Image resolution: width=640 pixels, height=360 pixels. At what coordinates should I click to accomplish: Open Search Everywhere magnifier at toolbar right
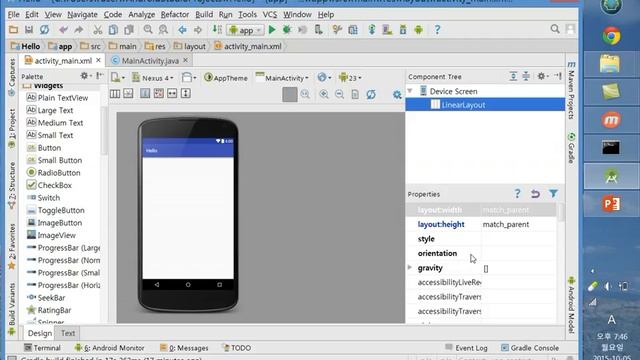click(x=555, y=29)
